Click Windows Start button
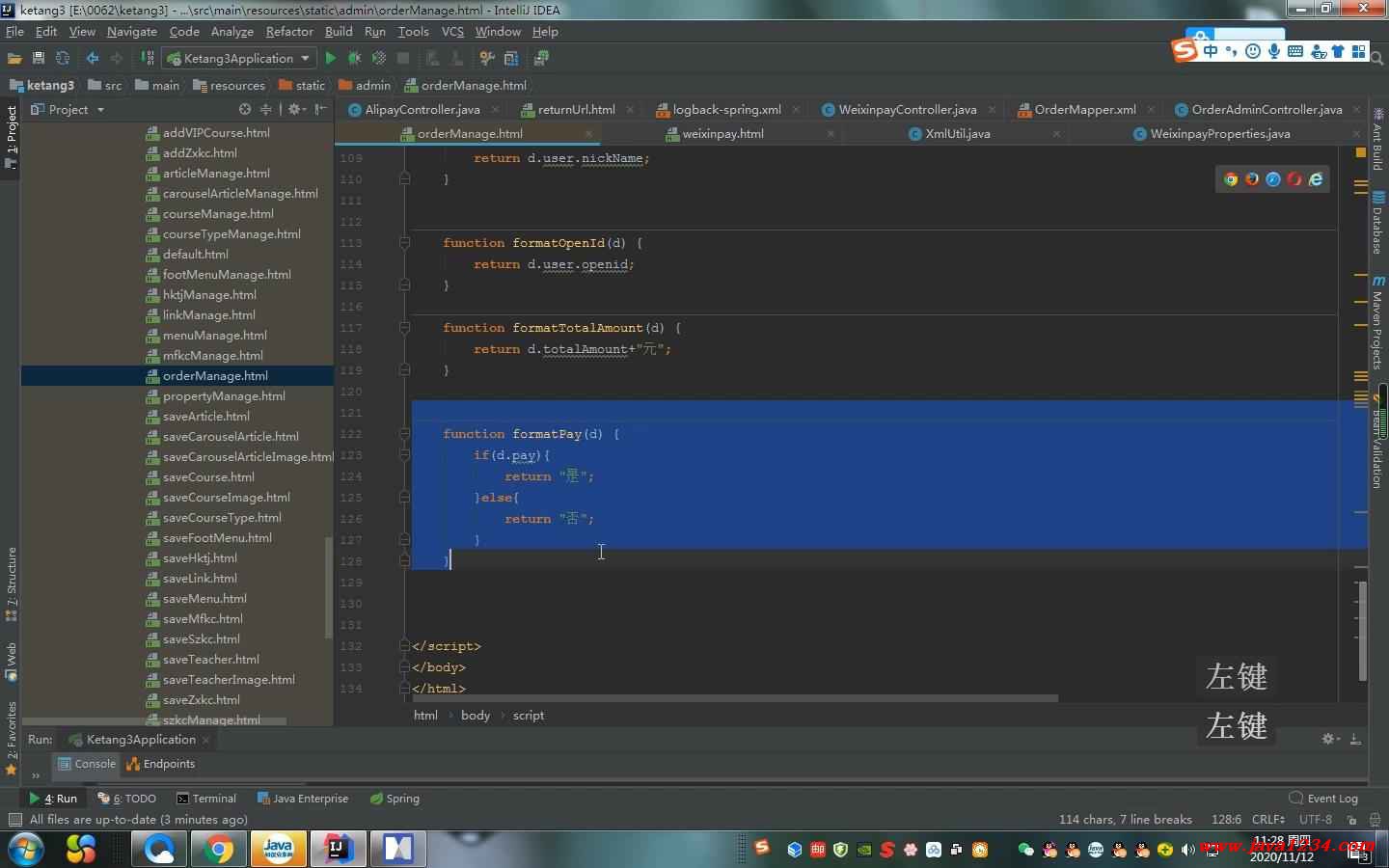This screenshot has width=1389, height=868. (x=24, y=849)
